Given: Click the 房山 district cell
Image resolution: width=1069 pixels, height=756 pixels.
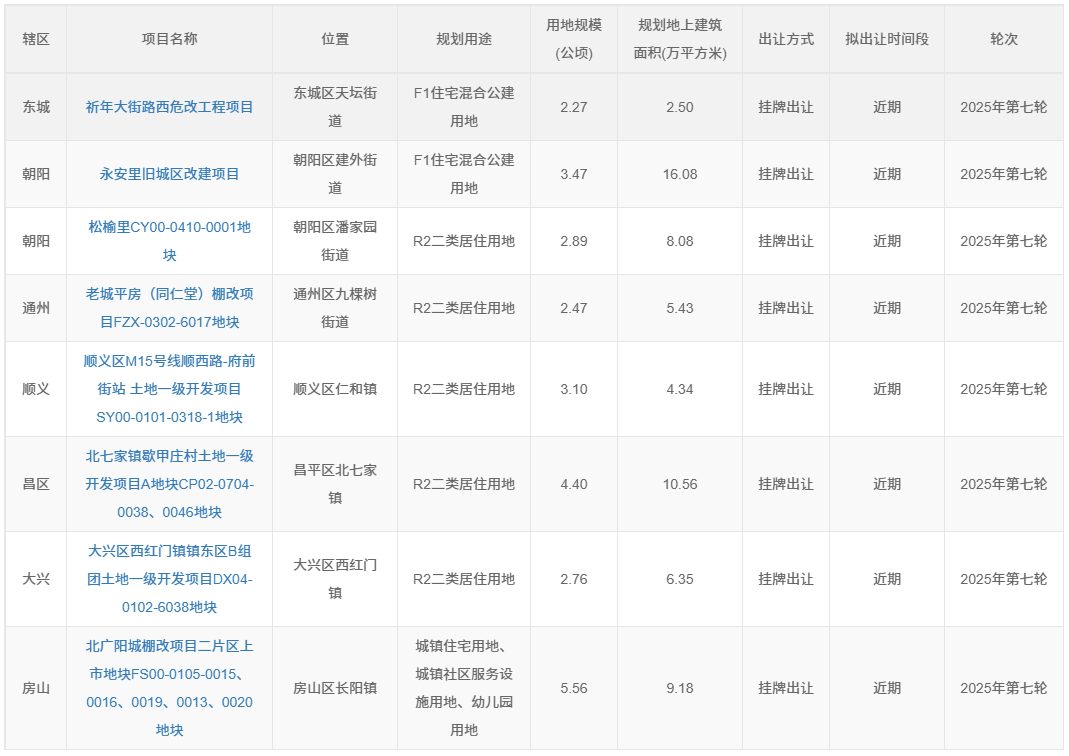Looking at the screenshot, I should pos(36,688).
